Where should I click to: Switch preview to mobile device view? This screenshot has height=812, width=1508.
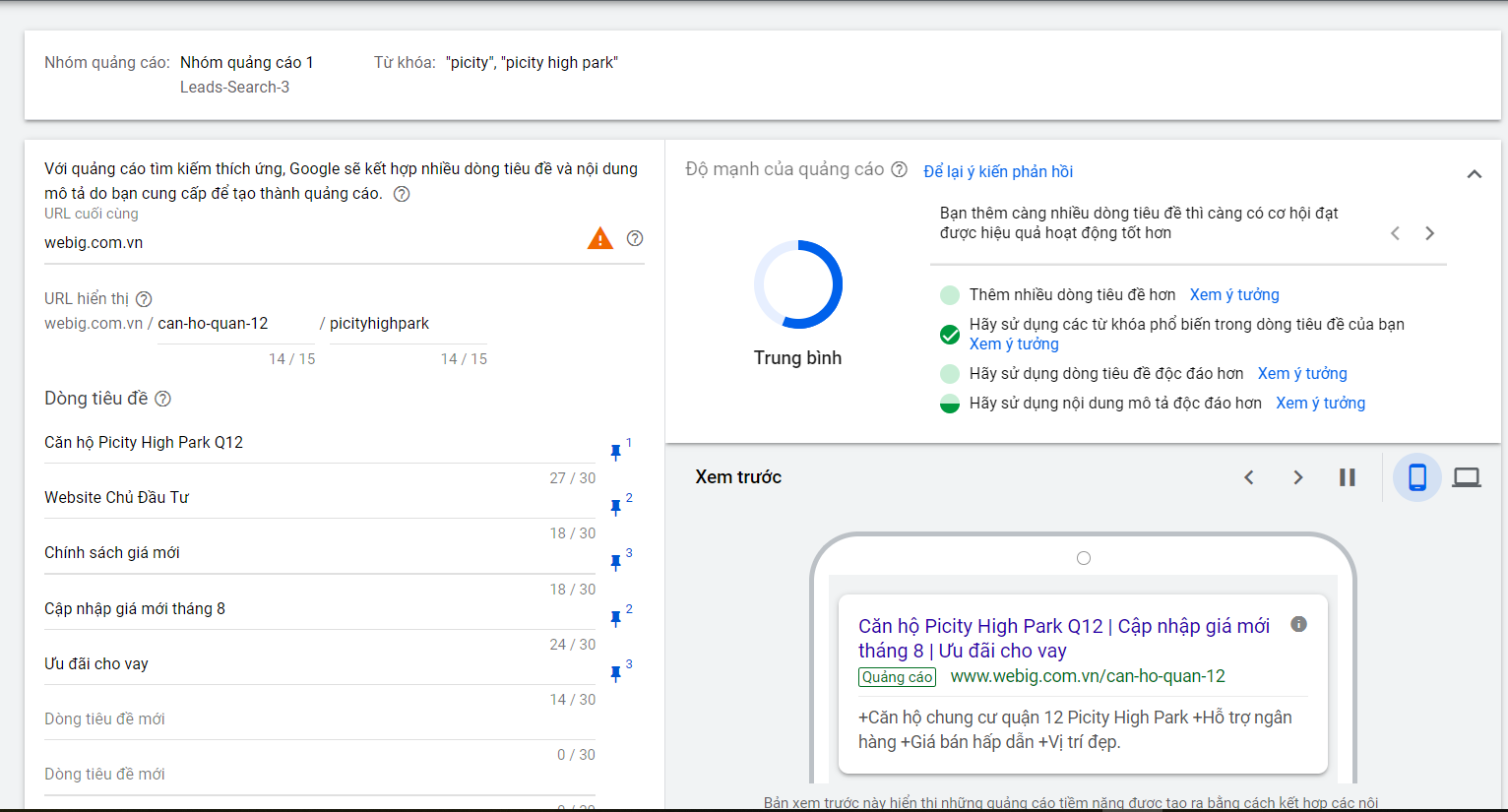coord(1416,477)
